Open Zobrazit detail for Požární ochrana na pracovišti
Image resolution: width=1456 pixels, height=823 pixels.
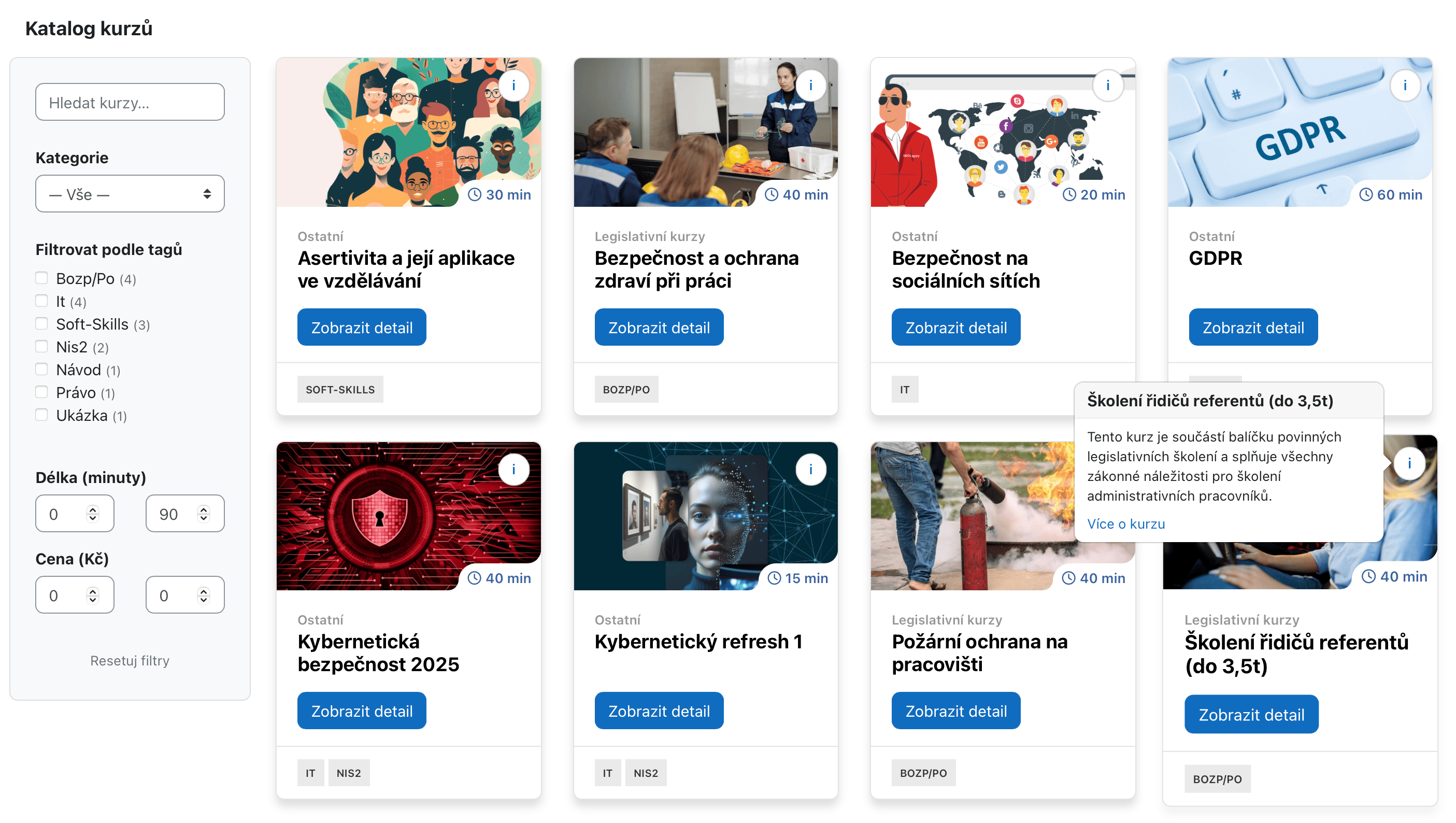coord(956,711)
